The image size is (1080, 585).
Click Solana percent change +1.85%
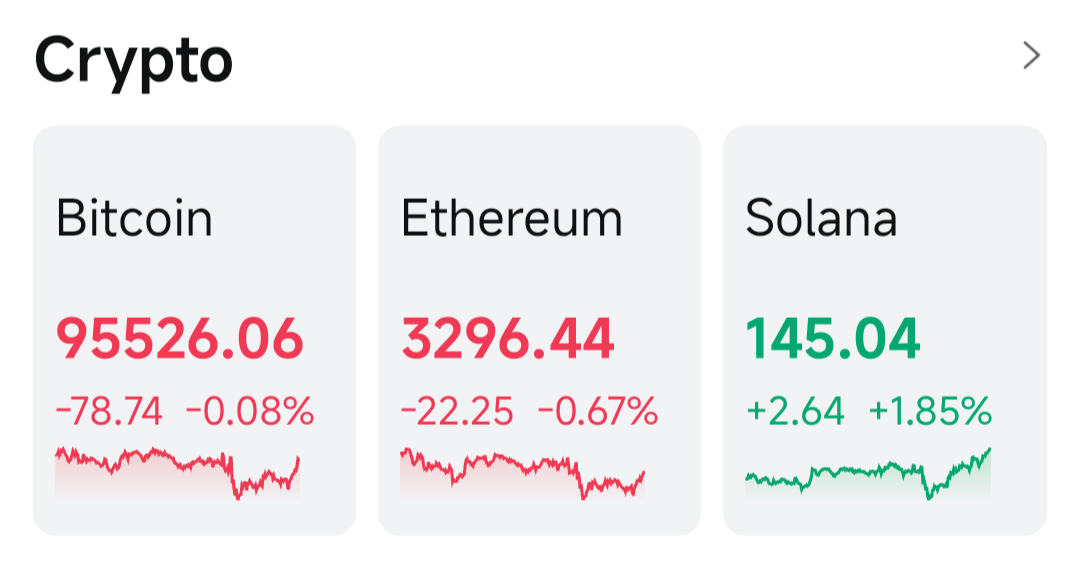(931, 411)
